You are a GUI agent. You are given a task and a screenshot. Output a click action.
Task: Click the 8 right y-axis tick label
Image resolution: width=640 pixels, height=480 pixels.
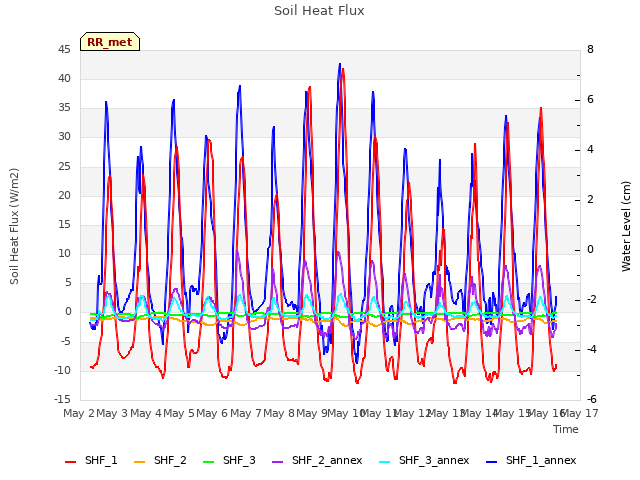pos(590,50)
